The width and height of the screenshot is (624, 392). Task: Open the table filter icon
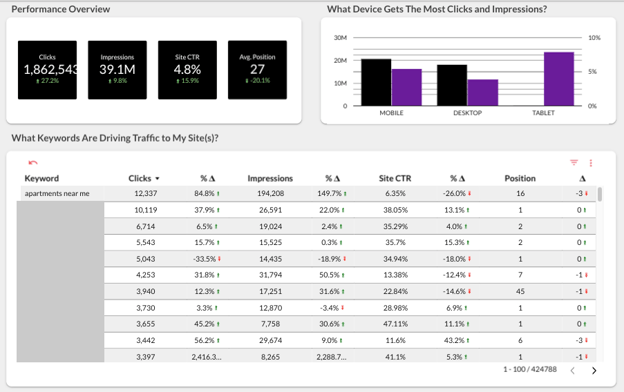[x=574, y=162]
